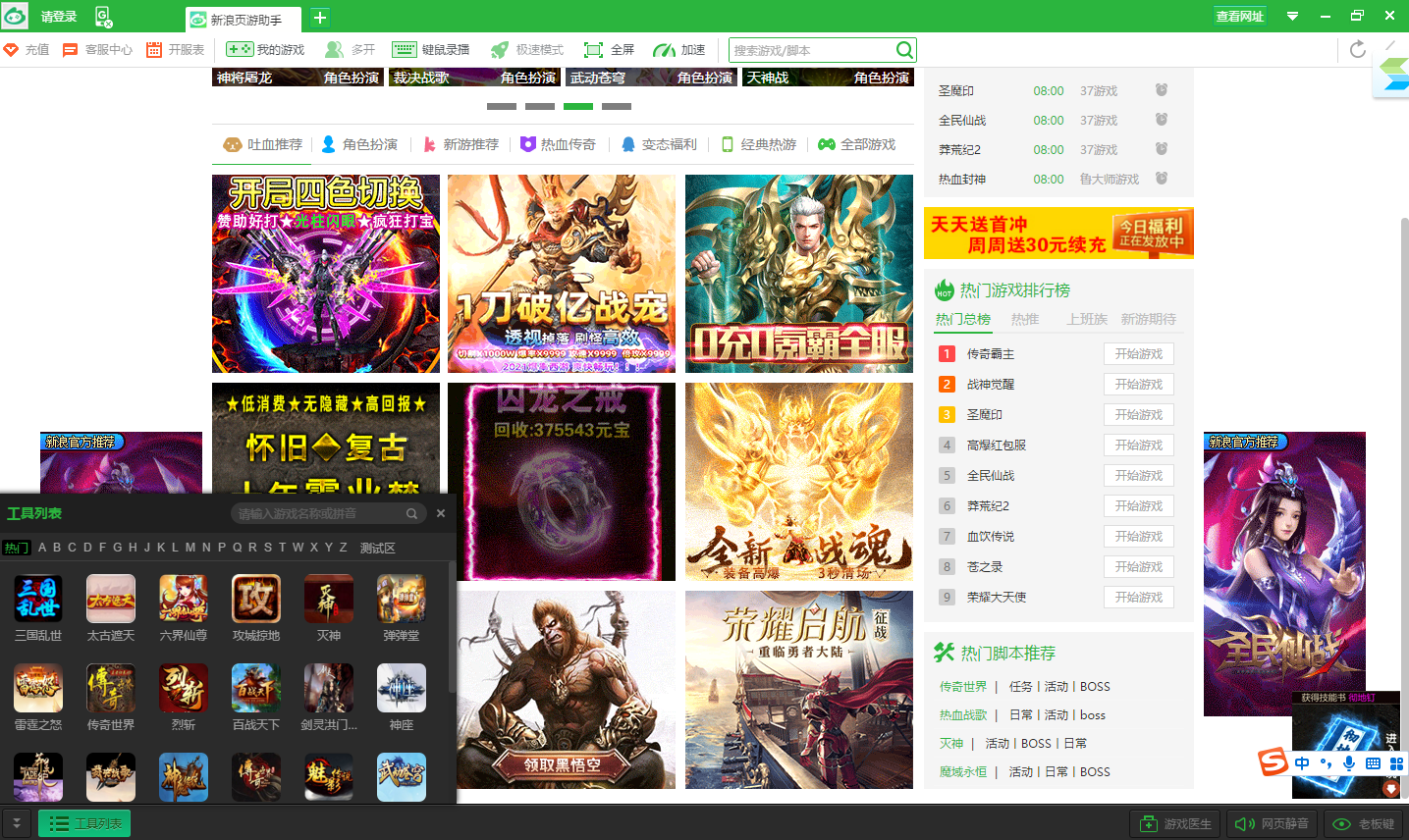The width and height of the screenshot is (1409, 840).
Task: Click the 键鼠录播 keyboard recording icon
Action: coord(405,50)
